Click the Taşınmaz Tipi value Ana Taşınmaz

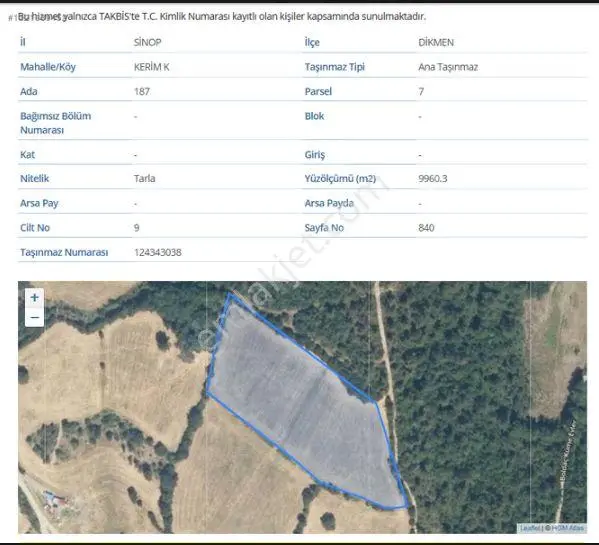tap(448, 67)
